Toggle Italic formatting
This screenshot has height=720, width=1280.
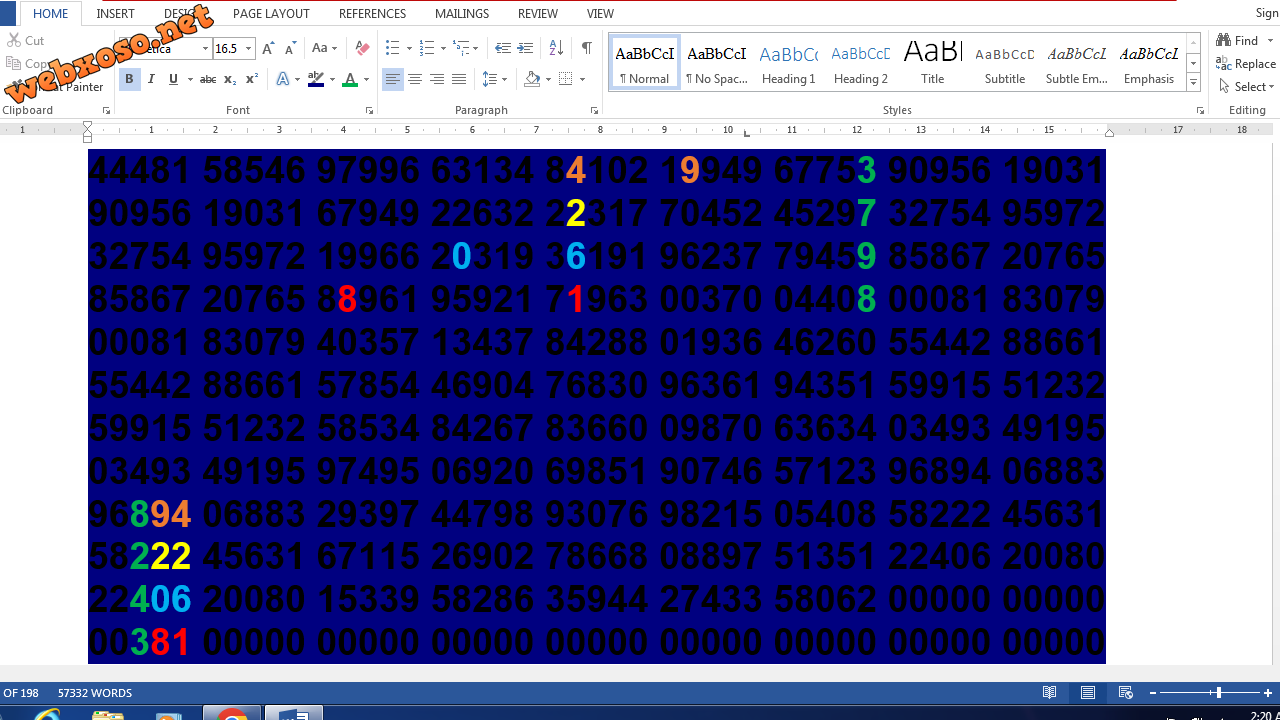coord(151,79)
